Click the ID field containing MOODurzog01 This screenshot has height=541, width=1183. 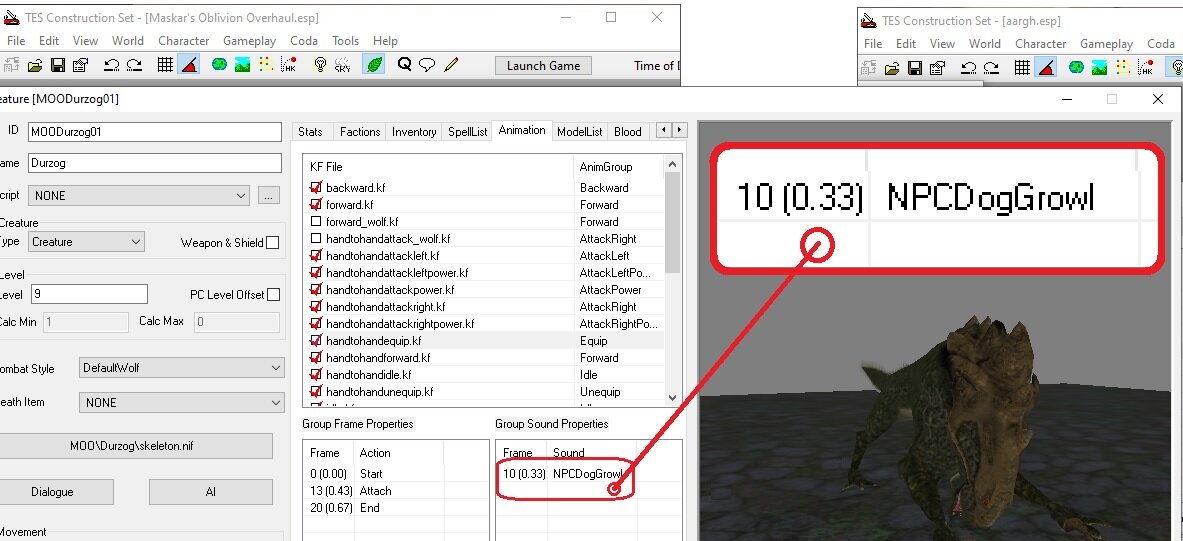click(155, 131)
